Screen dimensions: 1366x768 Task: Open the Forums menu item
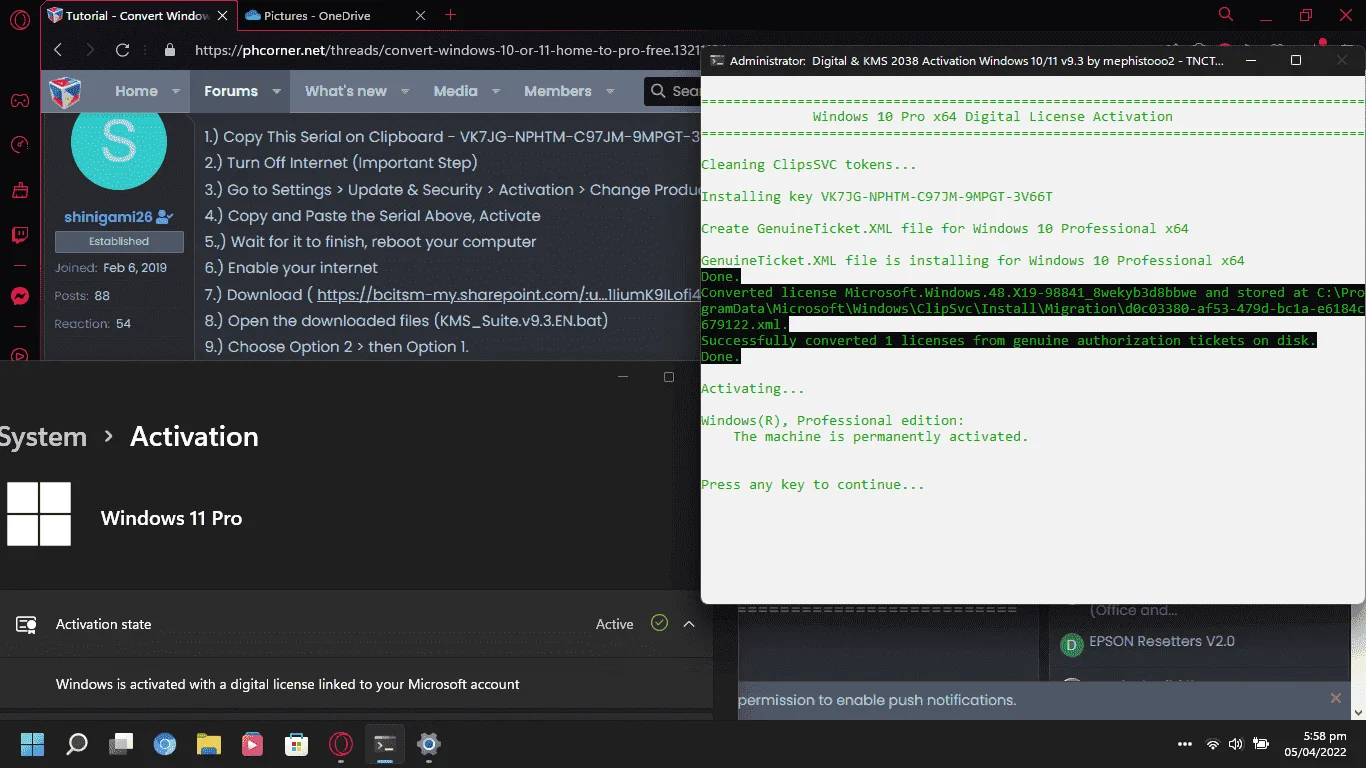click(x=231, y=91)
